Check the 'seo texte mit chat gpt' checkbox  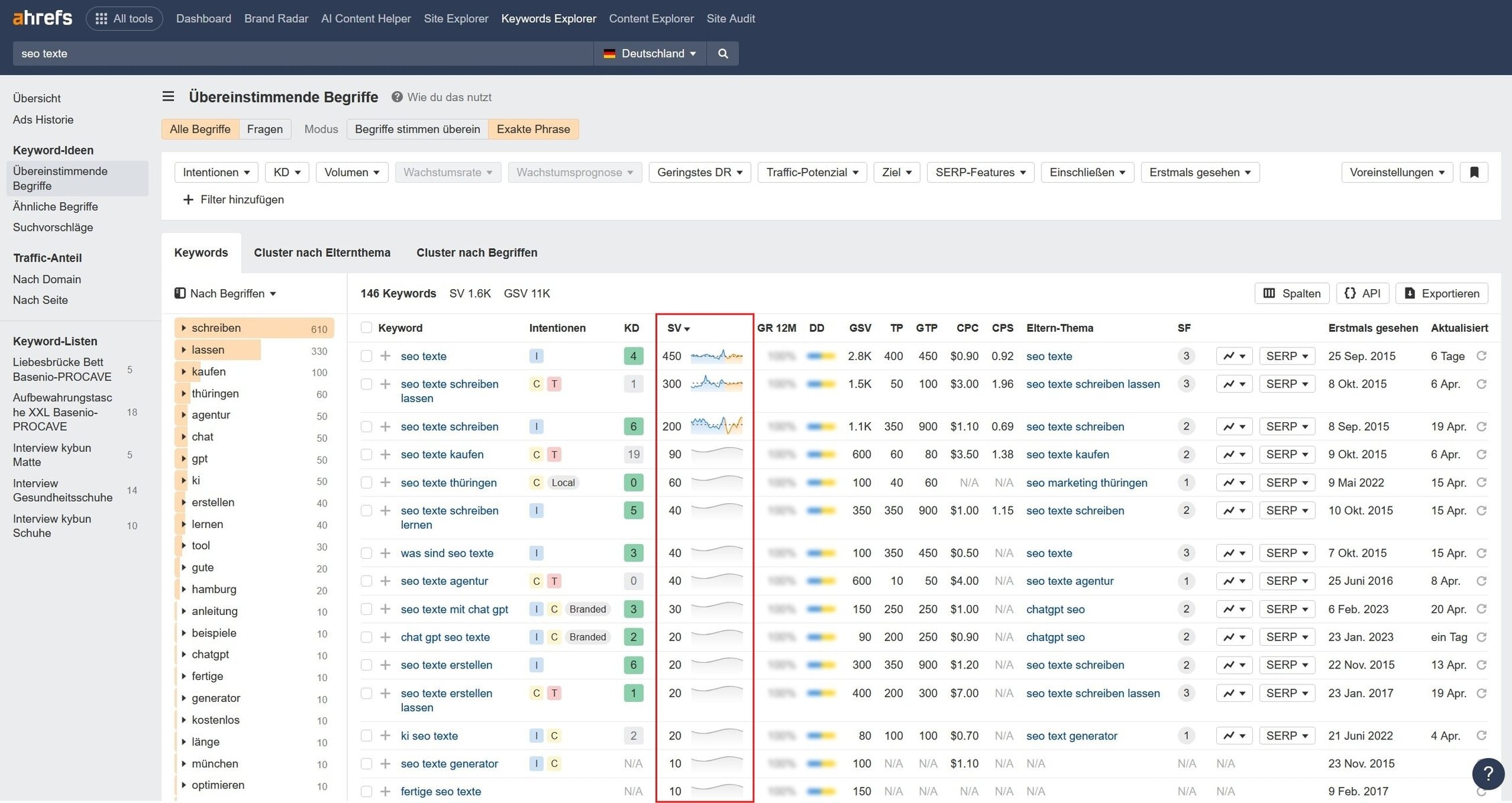[x=366, y=609]
